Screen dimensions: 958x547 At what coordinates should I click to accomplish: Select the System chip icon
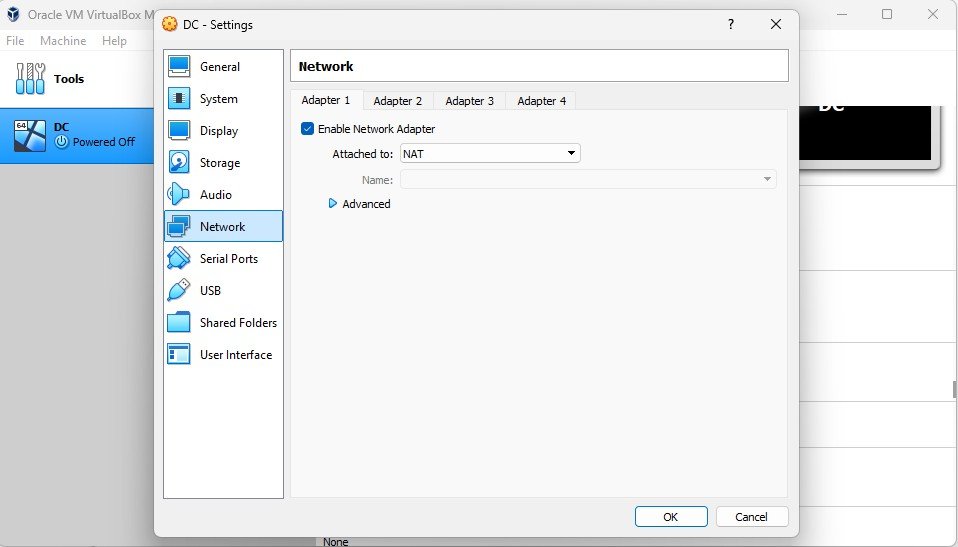[179, 98]
